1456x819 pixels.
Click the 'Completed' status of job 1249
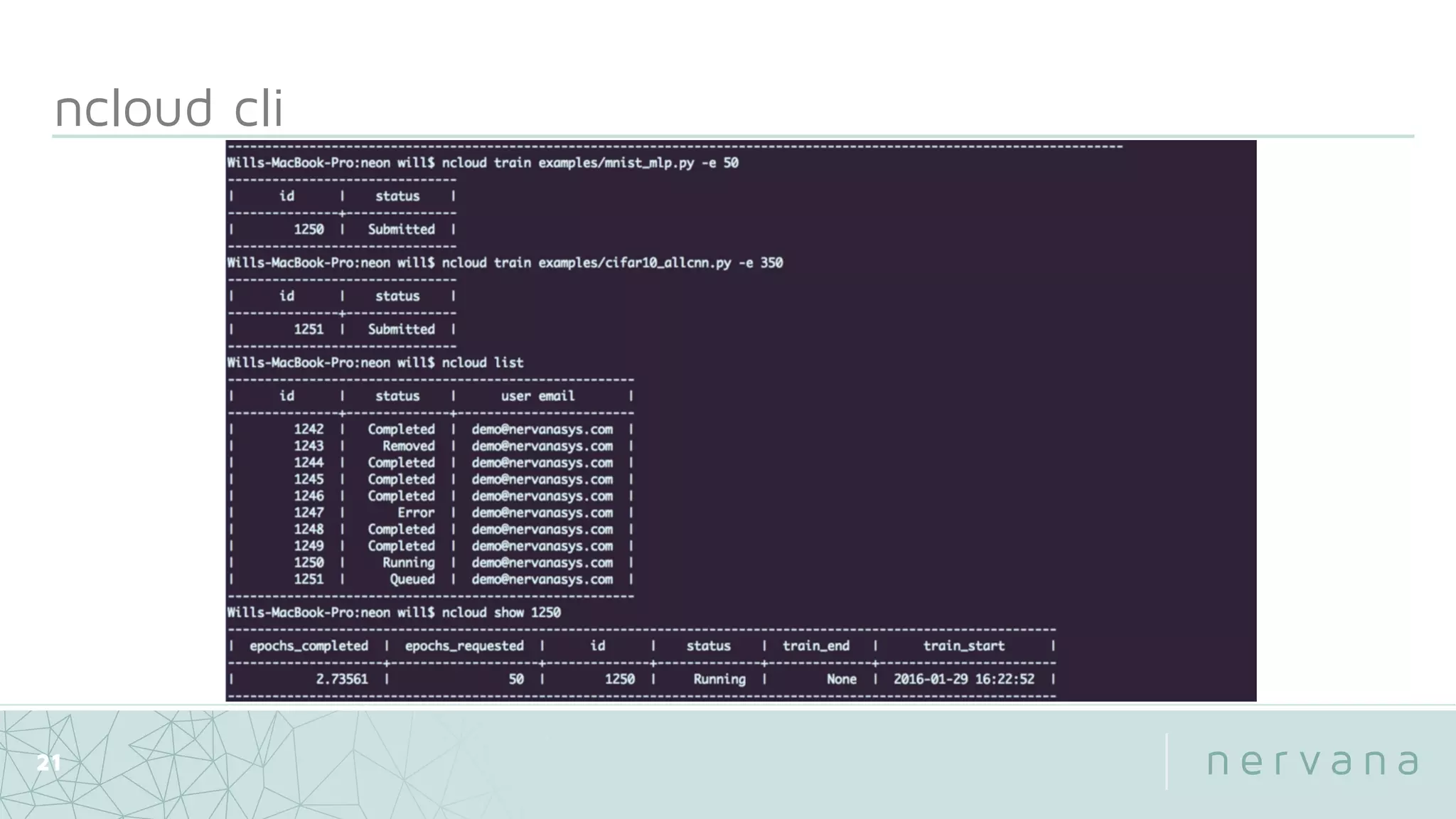coord(401,546)
